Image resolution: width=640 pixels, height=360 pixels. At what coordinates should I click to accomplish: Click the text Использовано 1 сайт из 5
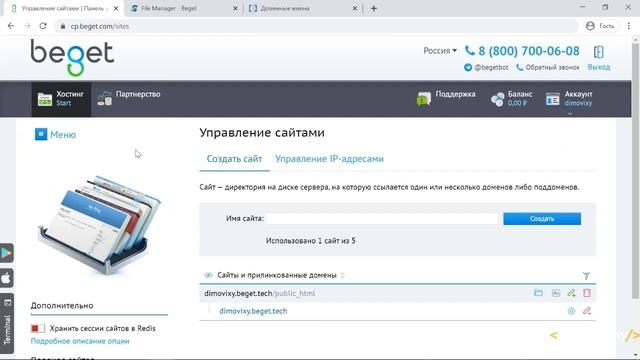(310, 241)
